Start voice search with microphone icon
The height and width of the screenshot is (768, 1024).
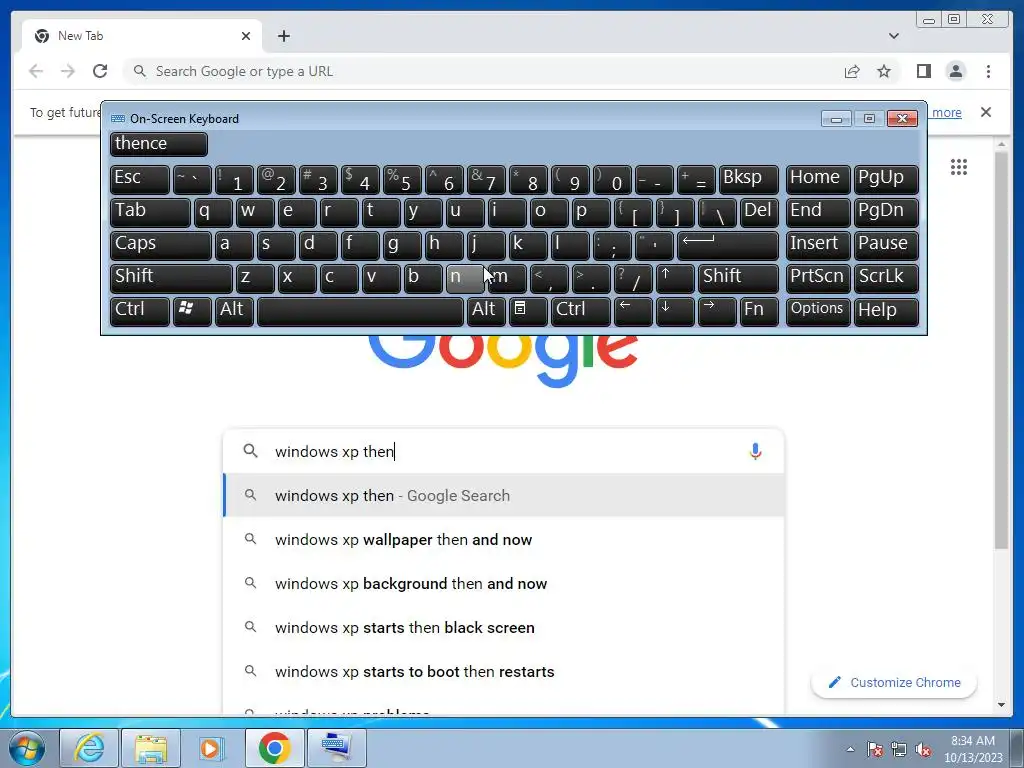[755, 451]
